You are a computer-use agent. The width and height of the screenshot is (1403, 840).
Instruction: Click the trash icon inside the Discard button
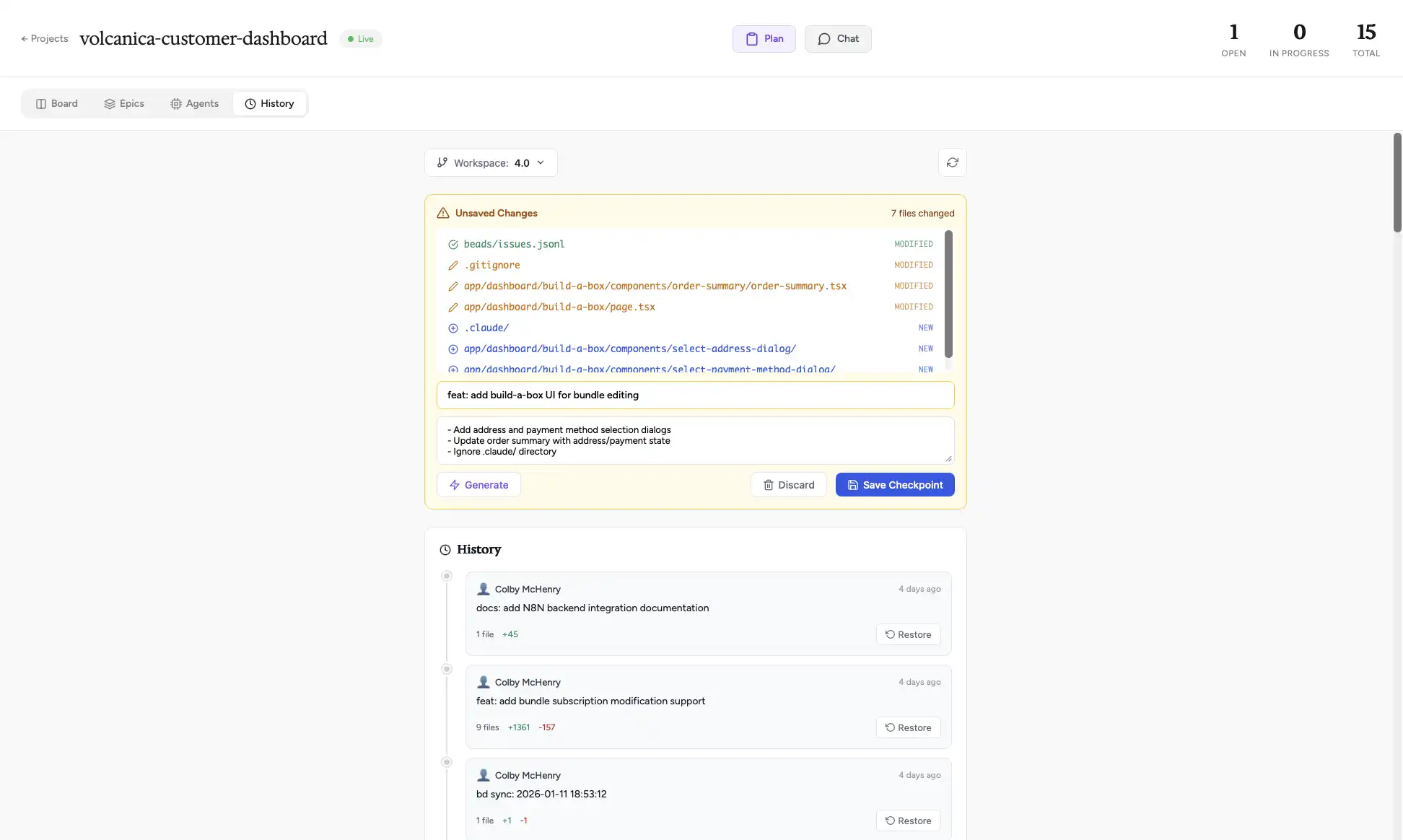click(x=769, y=484)
